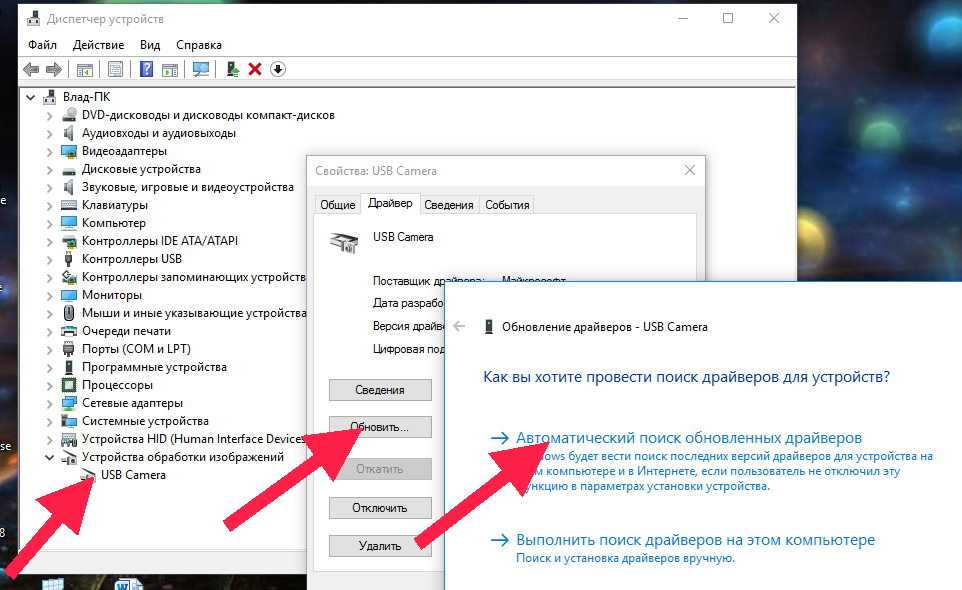Click the Очереди печати printer icon
Viewport: 962px width, 590px height.
click(69, 331)
